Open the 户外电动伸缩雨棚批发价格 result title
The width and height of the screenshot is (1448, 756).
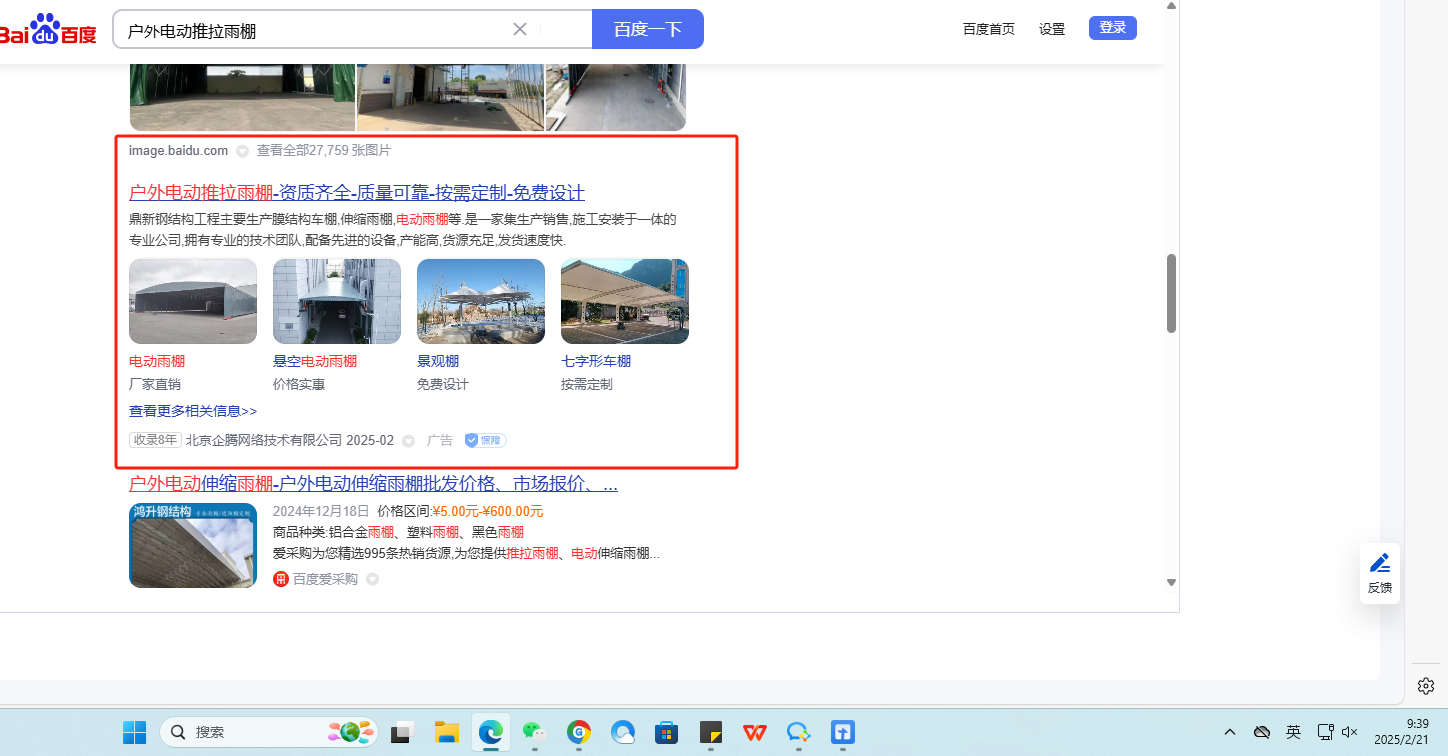(373, 484)
